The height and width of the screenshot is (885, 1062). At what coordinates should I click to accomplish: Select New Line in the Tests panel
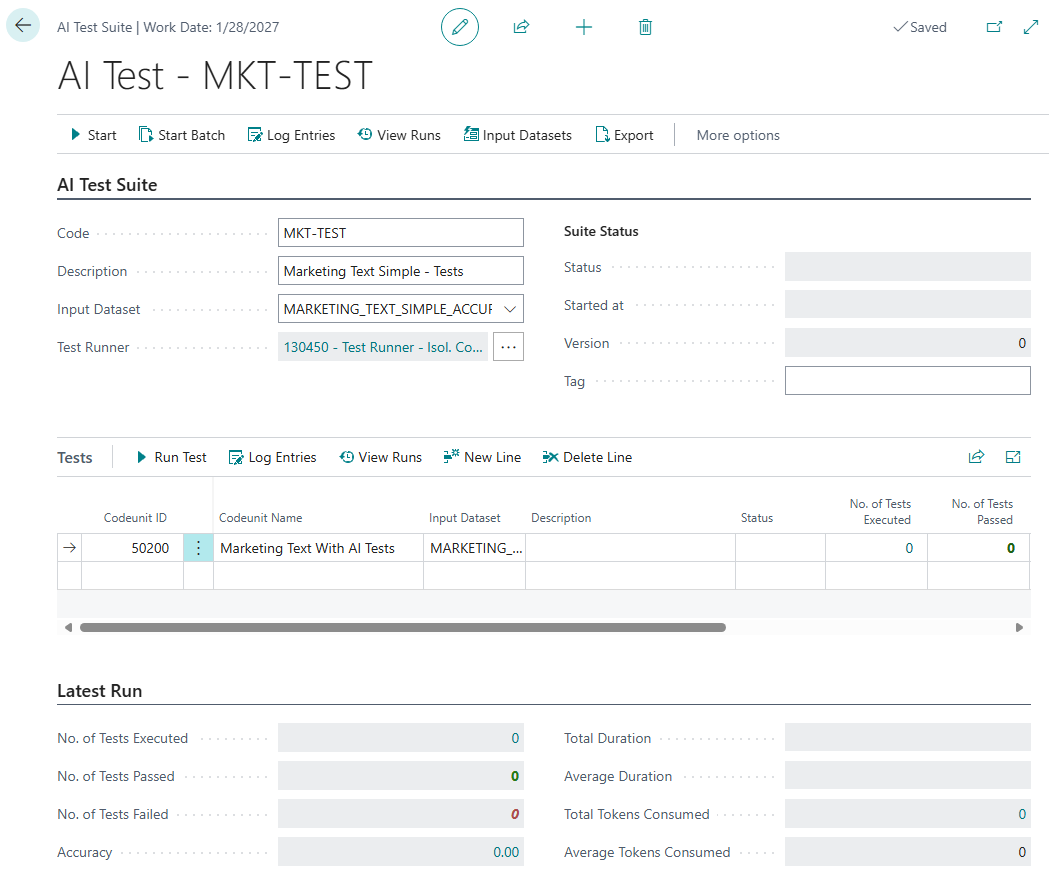[482, 457]
